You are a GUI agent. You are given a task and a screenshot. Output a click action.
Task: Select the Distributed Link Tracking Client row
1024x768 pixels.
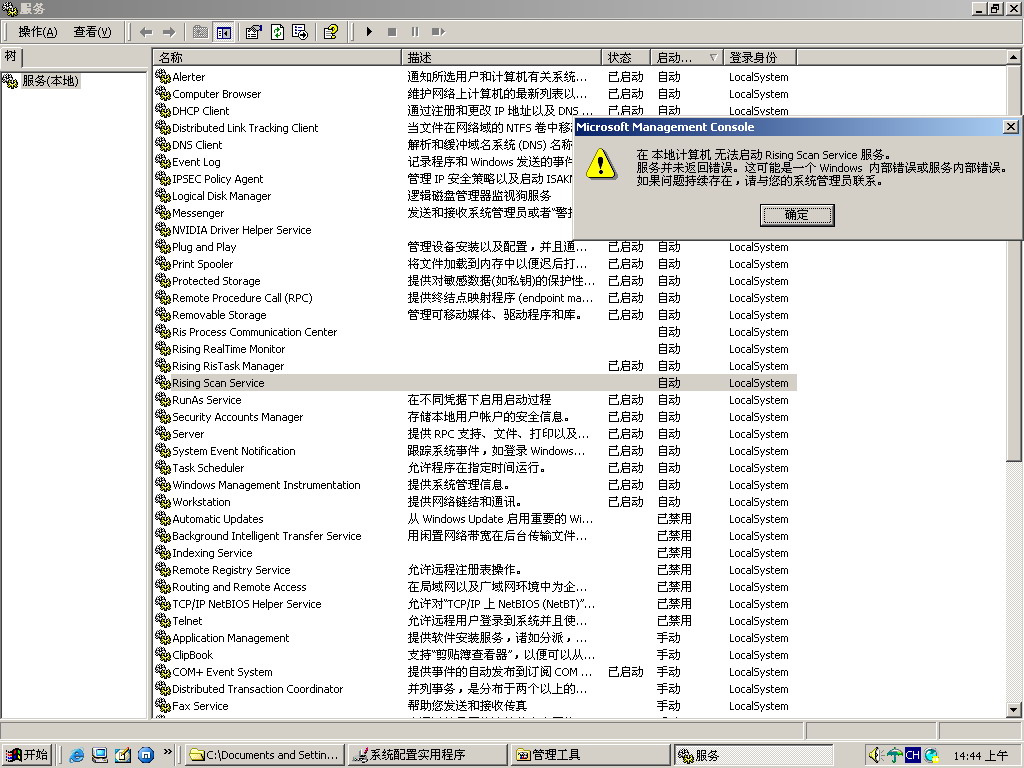tap(364, 128)
